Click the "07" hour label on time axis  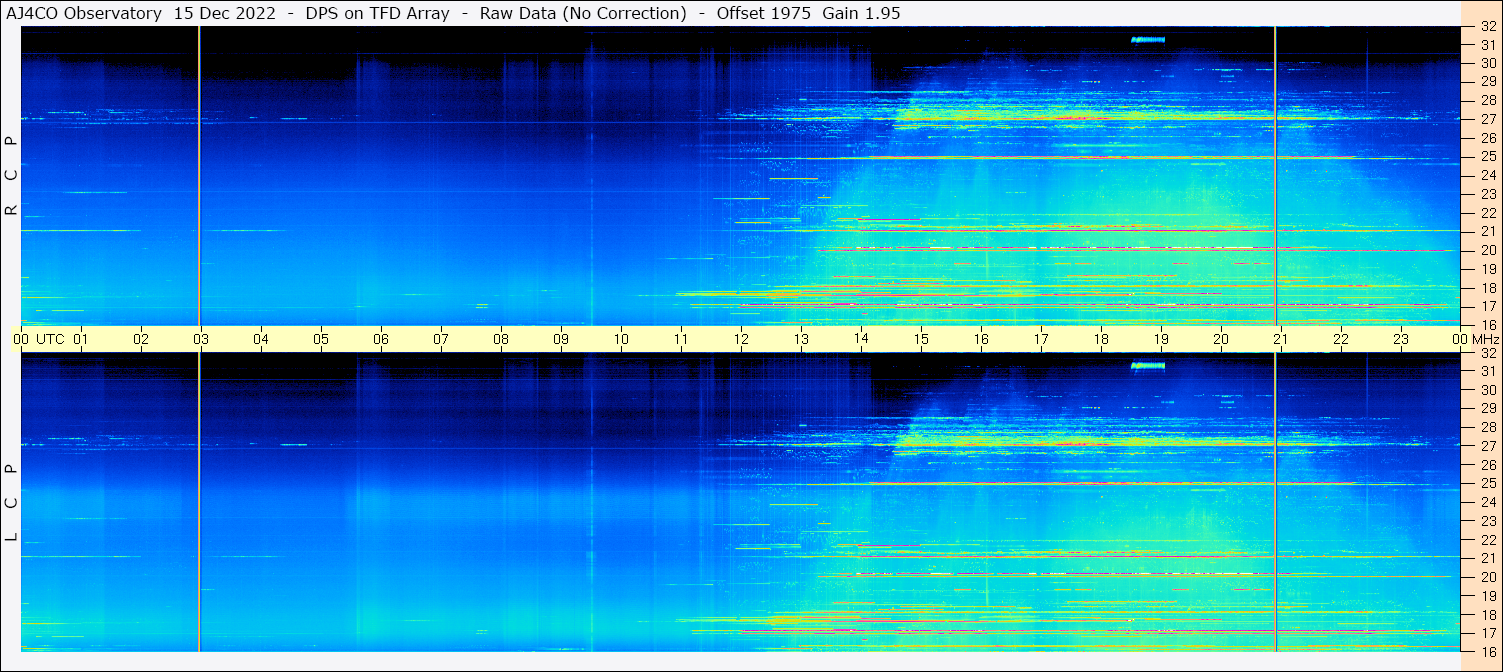pos(441,339)
